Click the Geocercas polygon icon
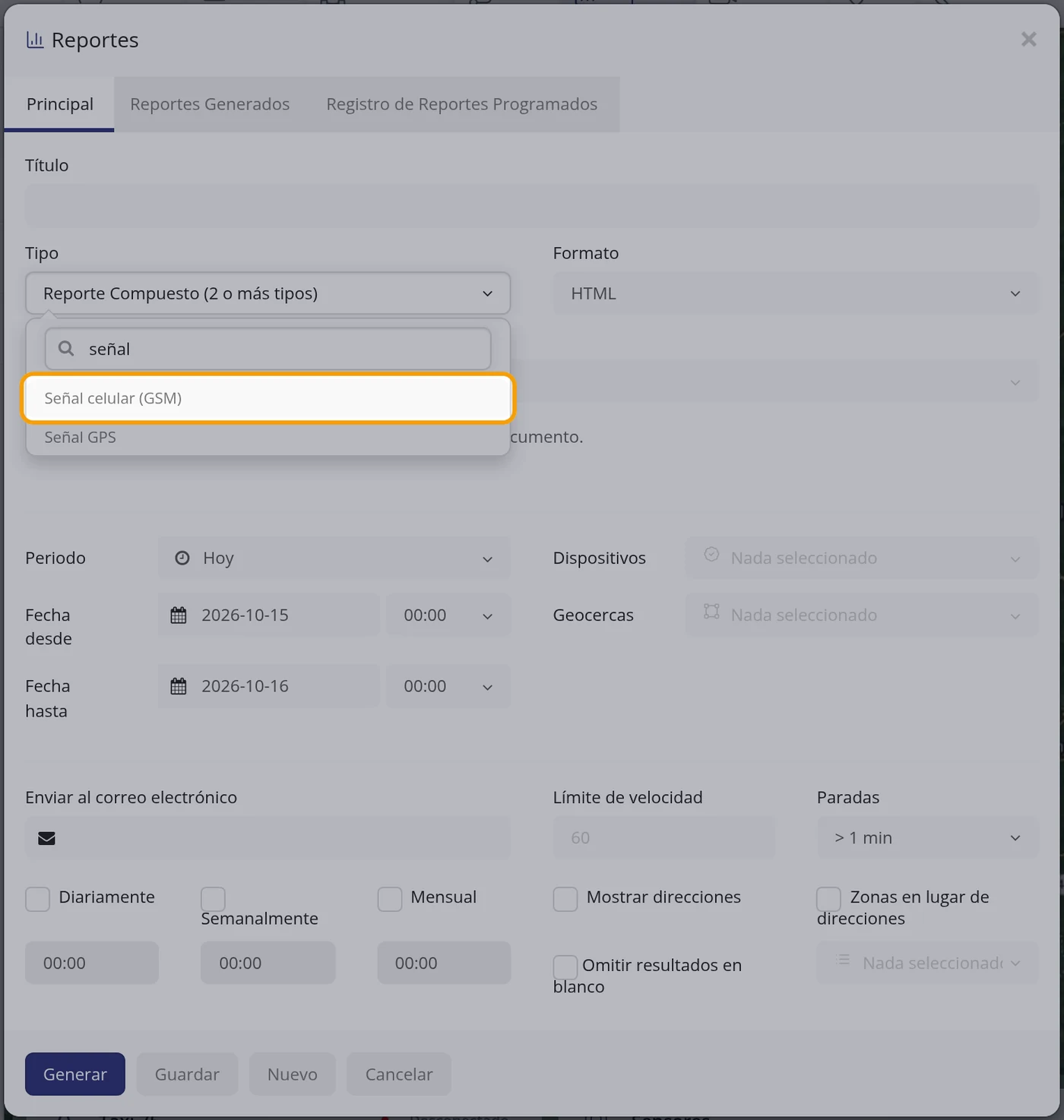Image resolution: width=1064 pixels, height=1120 pixels. (x=711, y=612)
